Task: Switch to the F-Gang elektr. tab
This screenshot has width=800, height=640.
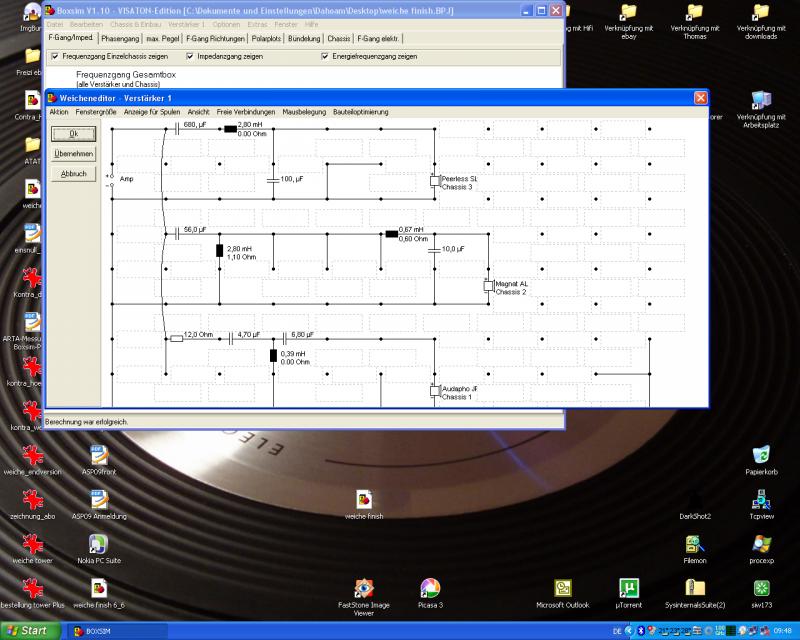Action: point(378,39)
